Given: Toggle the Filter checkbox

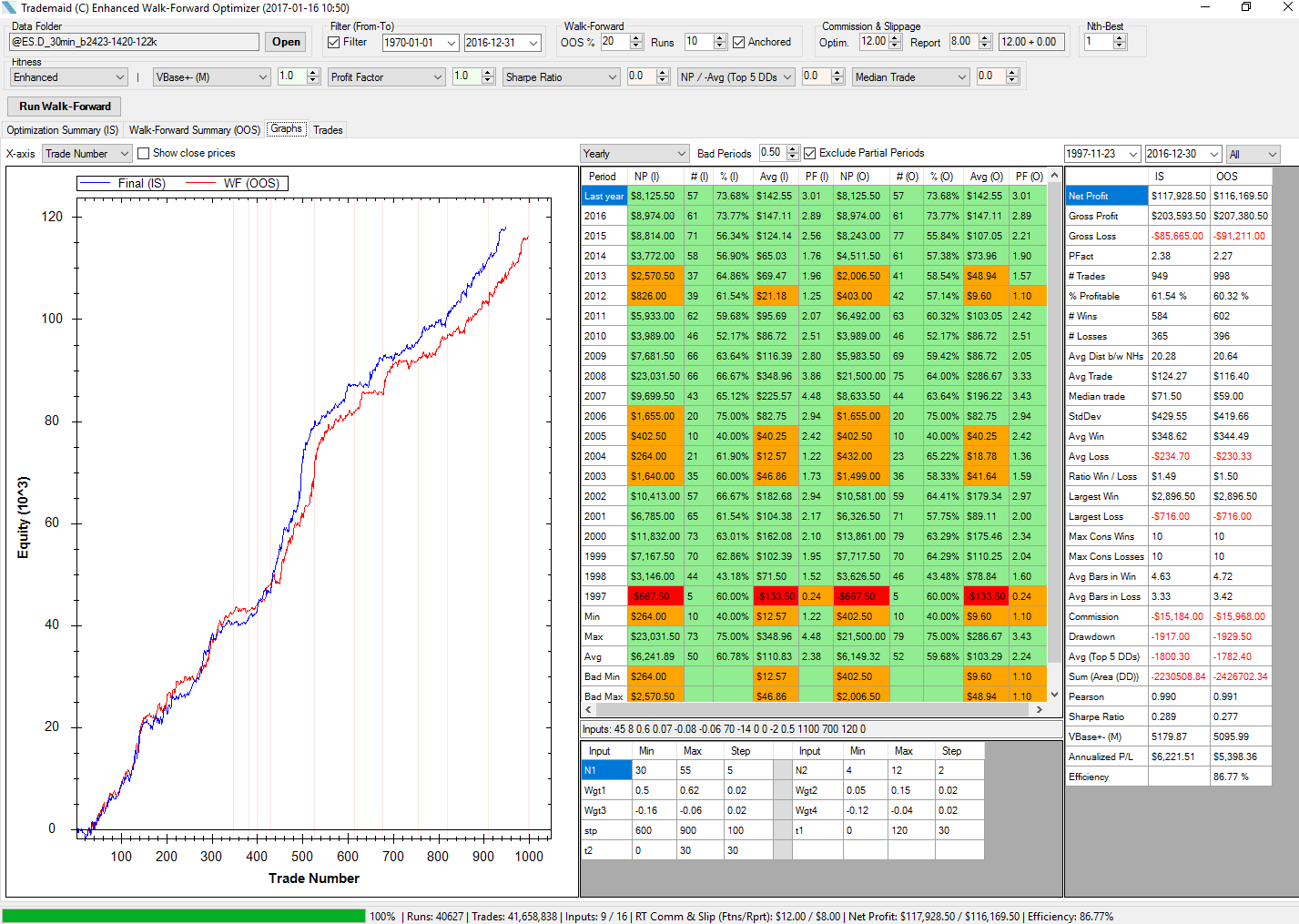Looking at the screenshot, I should pyautogui.click(x=334, y=42).
